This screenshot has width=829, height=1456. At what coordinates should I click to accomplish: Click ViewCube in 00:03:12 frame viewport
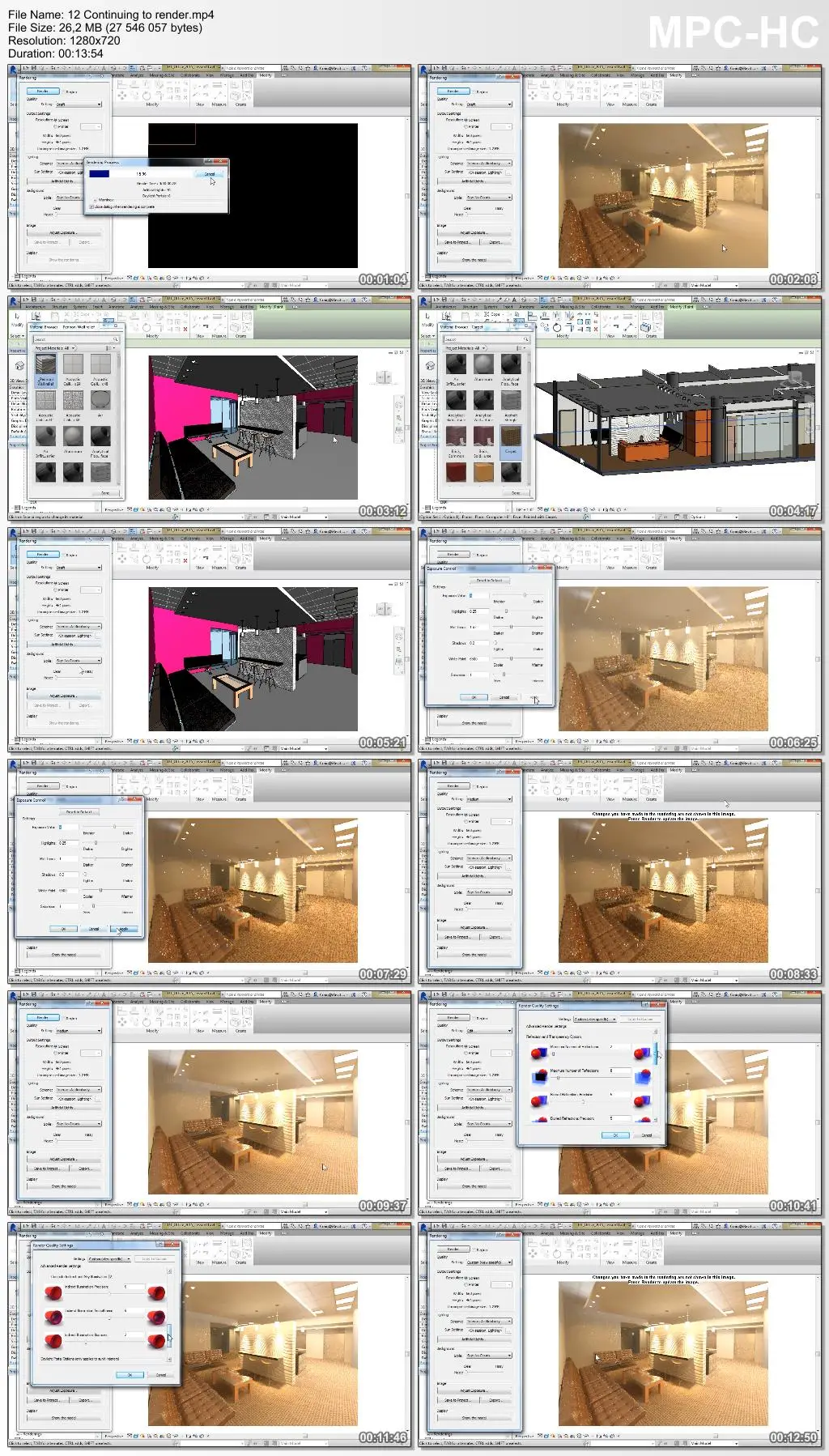[383, 377]
